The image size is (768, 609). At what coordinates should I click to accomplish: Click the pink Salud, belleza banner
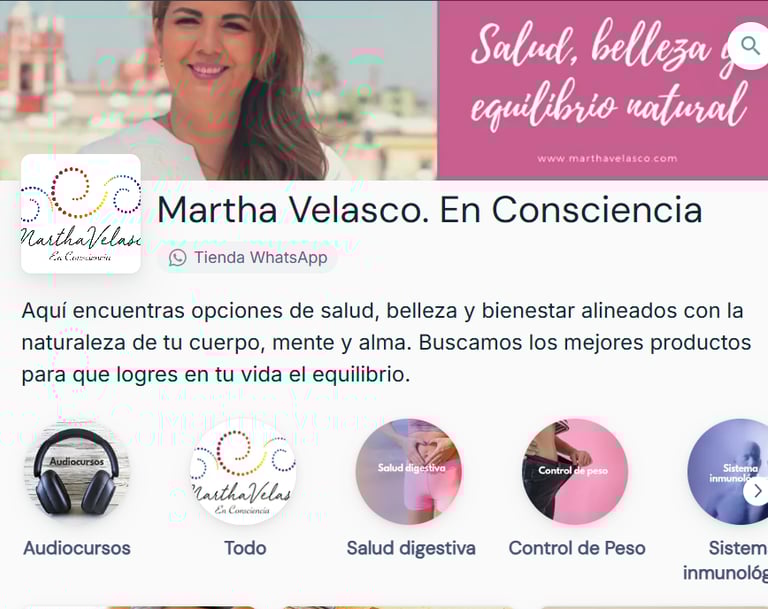click(x=602, y=90)
